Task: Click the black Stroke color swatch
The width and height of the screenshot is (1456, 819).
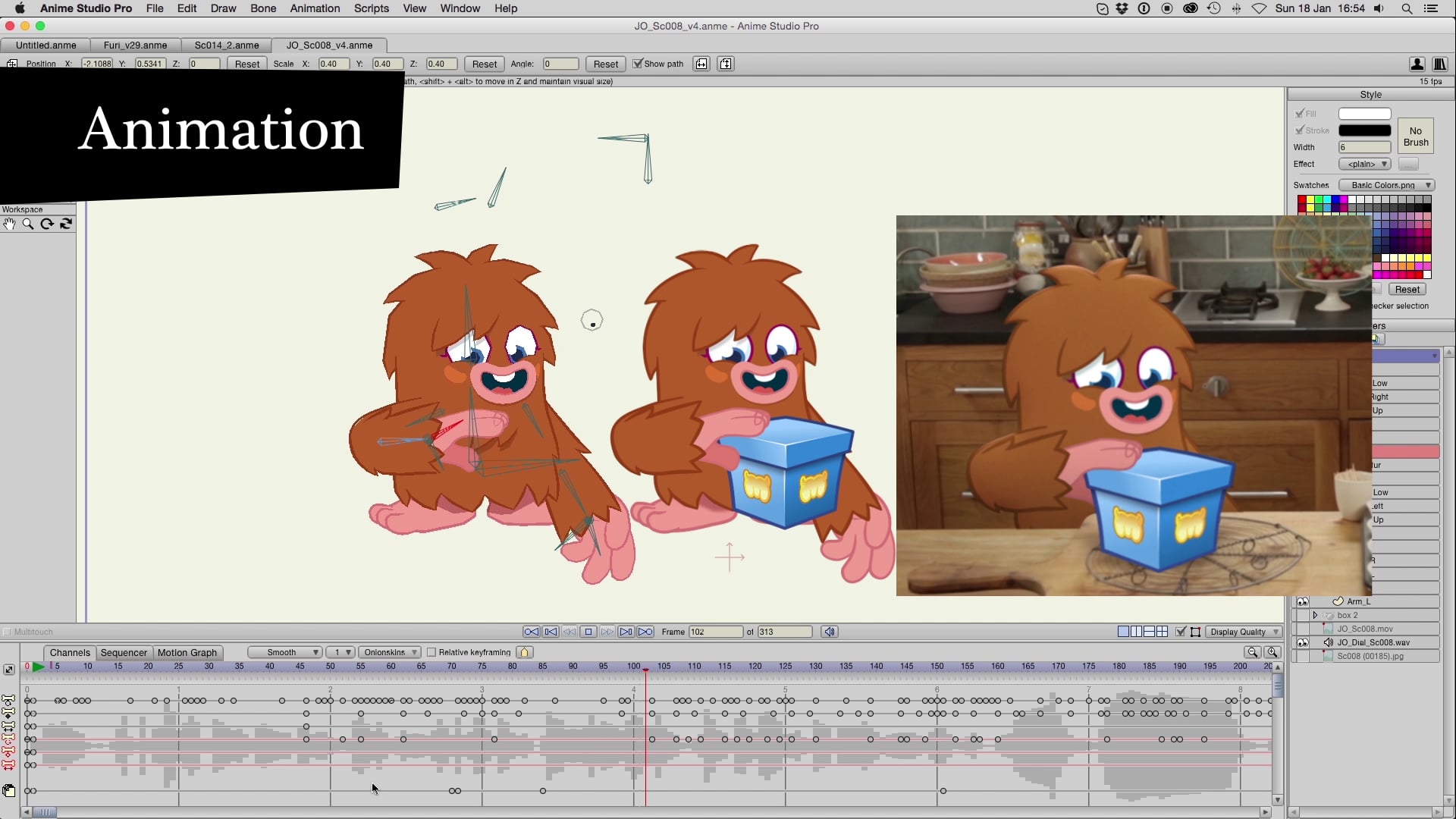Action: [x=1365, y=130]
